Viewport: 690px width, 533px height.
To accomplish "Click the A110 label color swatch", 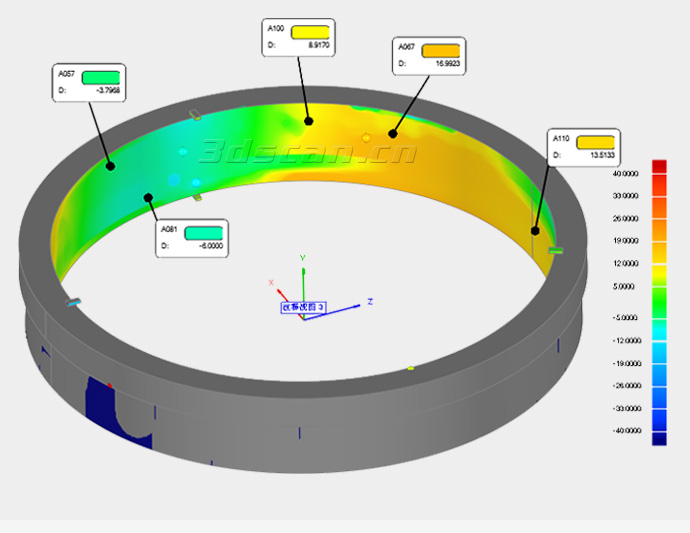I will (x=594, y=143).
